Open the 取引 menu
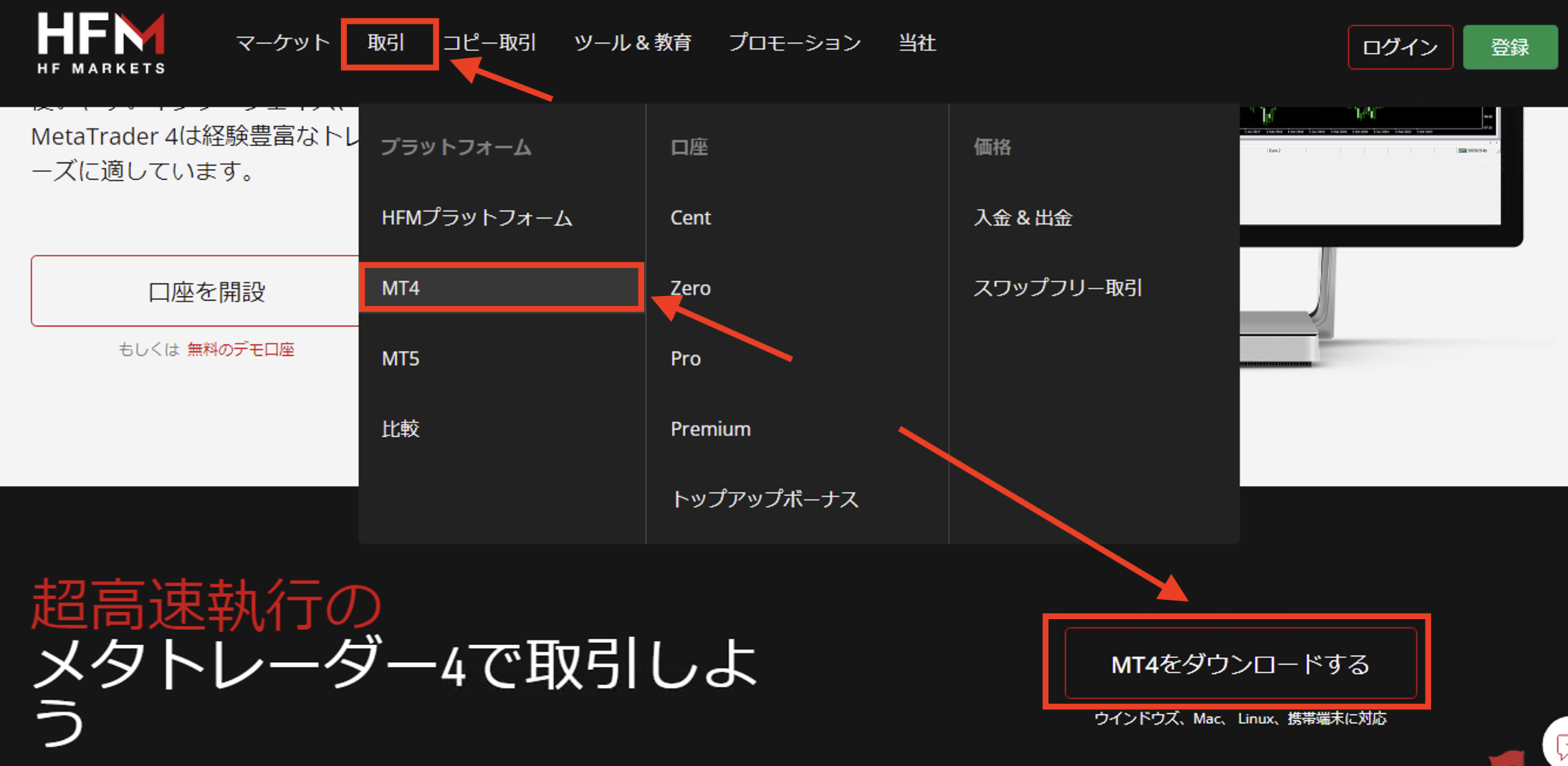Image resolution: width=1568 pixels, height=766 pixels. point(389,44)
